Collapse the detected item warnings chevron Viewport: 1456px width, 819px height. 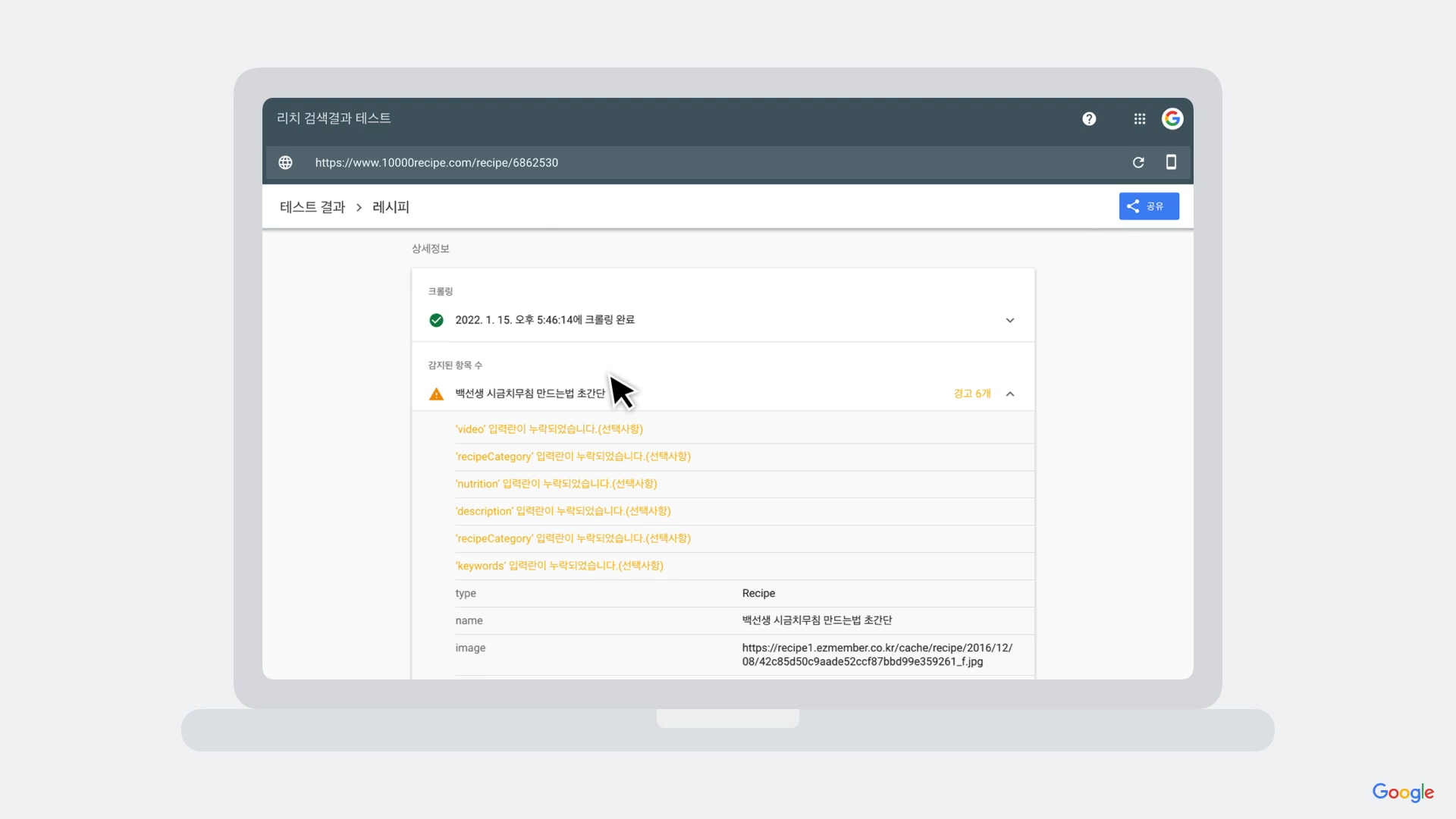click(1010, 394)
